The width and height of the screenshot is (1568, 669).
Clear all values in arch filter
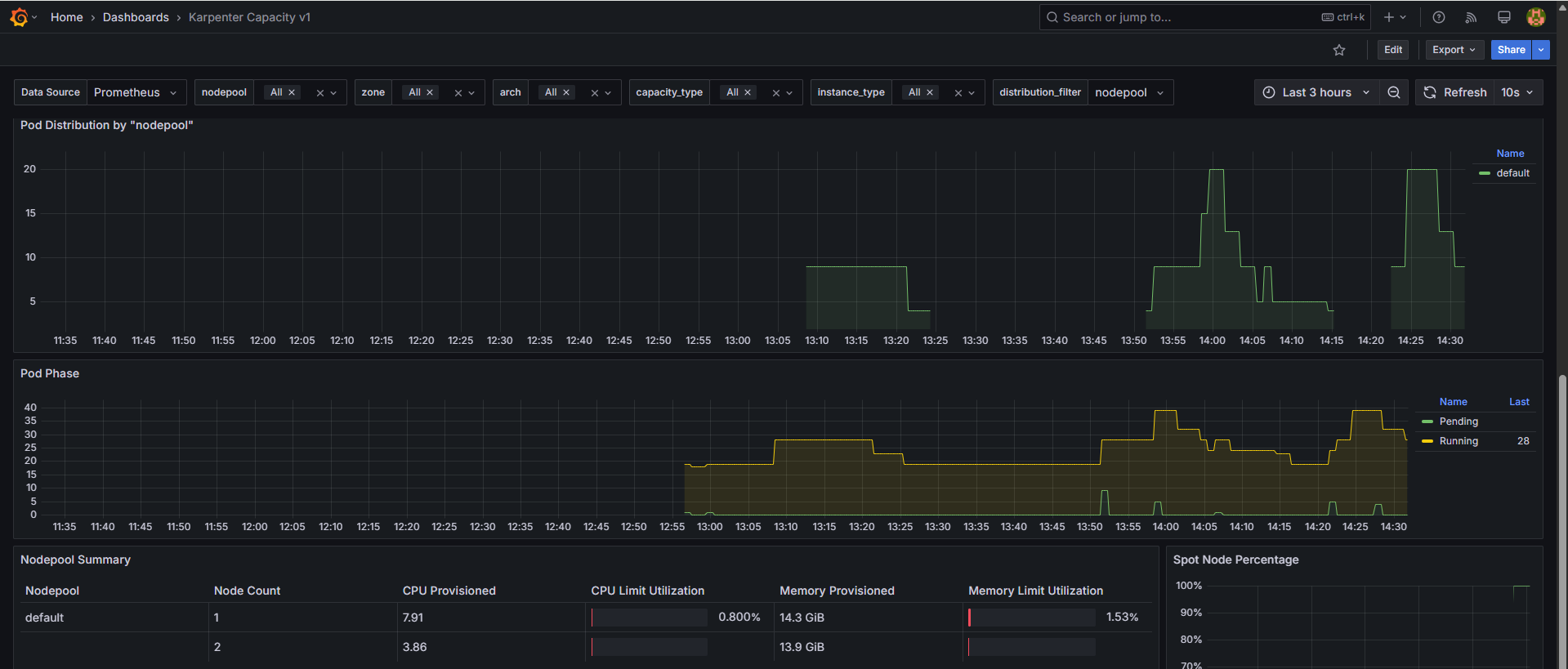[x=595, y=93]
